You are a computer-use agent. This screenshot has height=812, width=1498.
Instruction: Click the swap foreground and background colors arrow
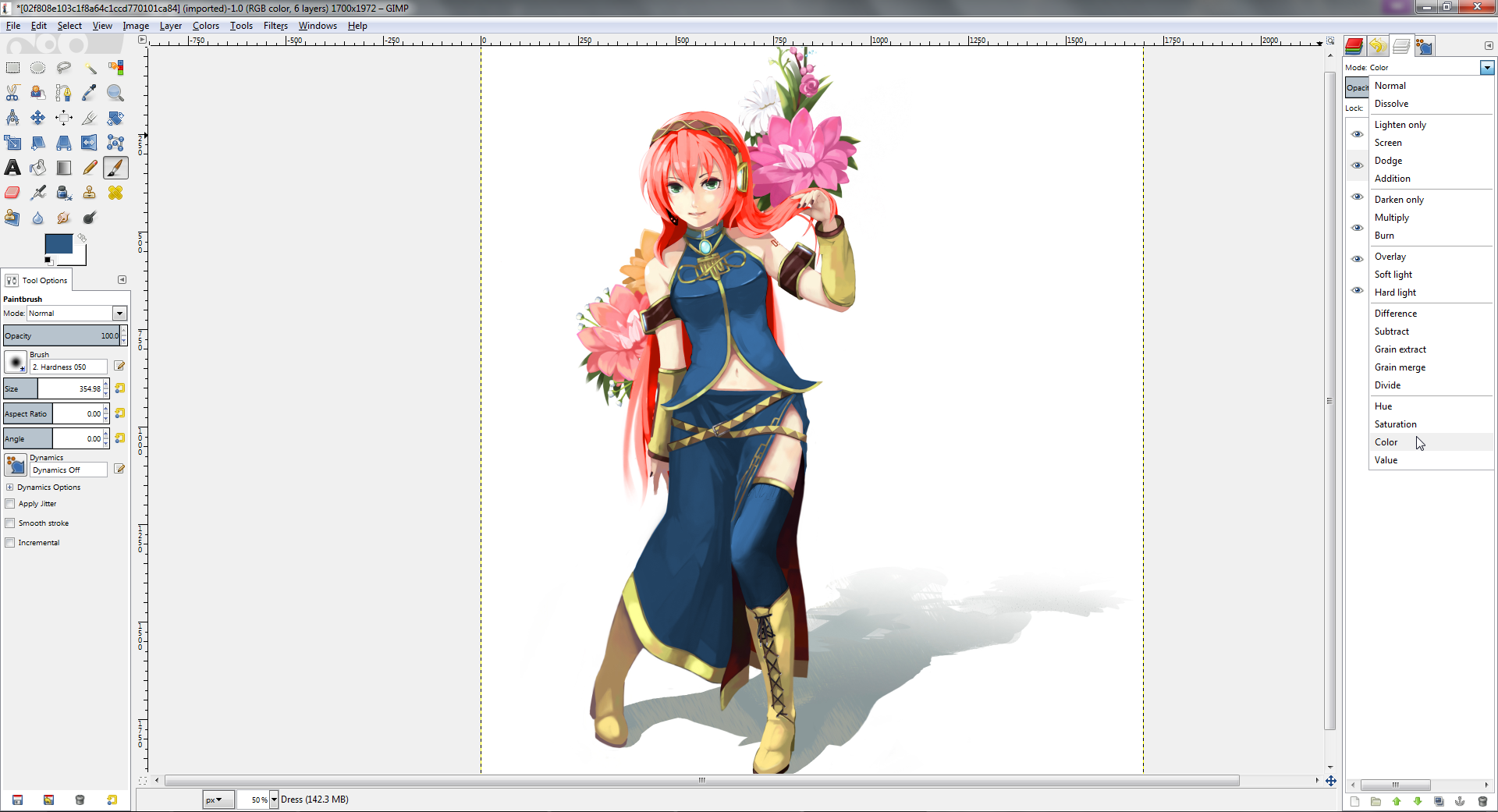point(82,238)
